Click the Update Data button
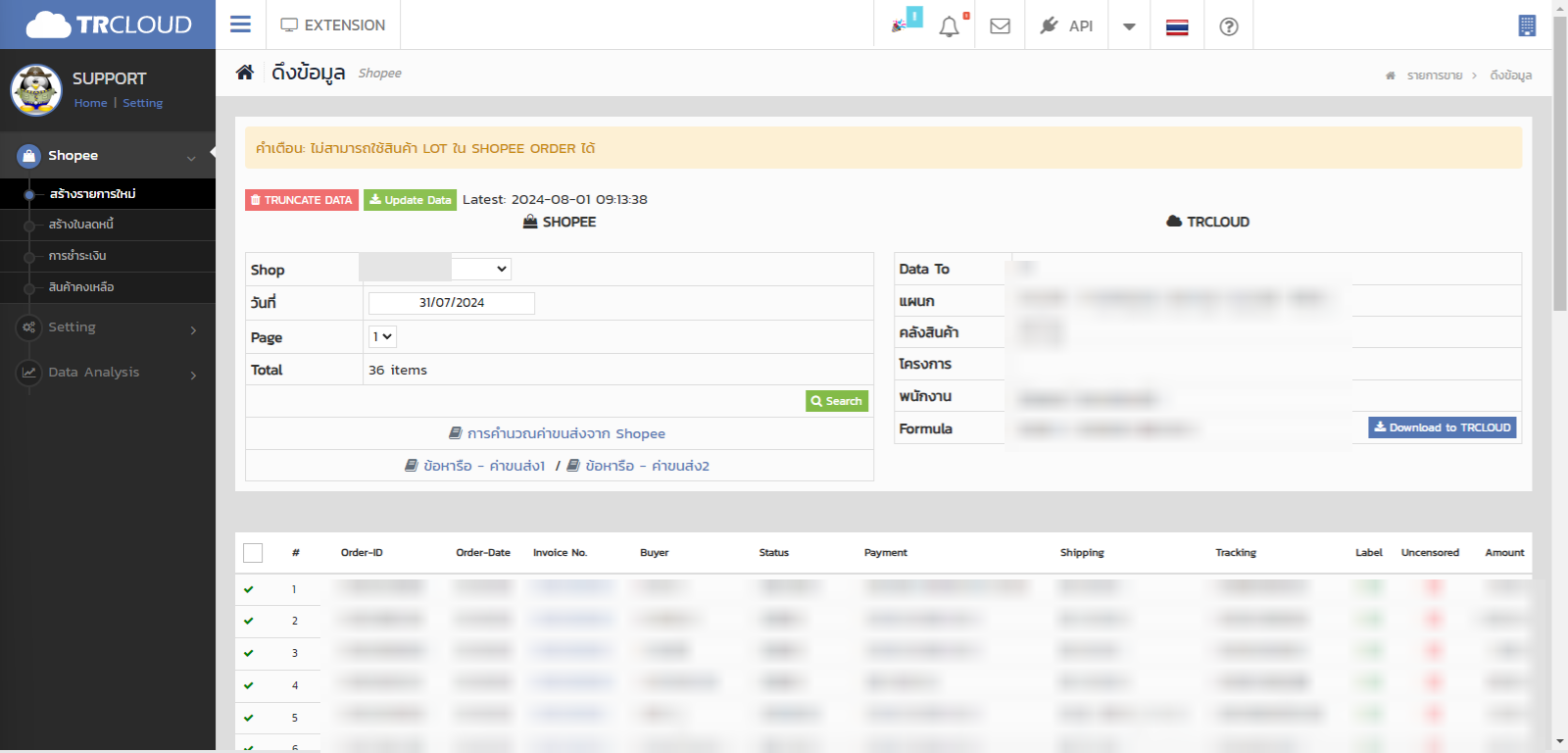 point(410,200)
